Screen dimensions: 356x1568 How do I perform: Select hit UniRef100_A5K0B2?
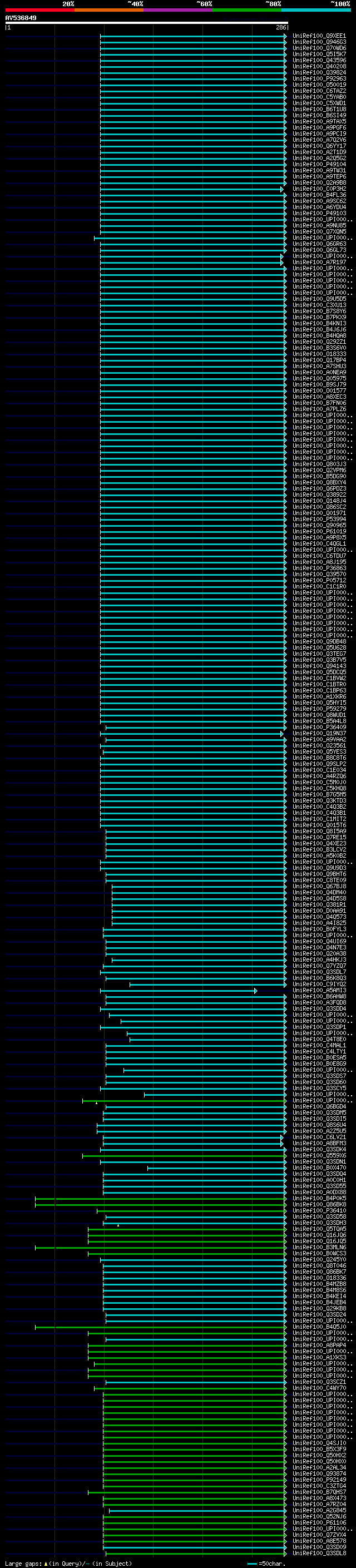319,856
